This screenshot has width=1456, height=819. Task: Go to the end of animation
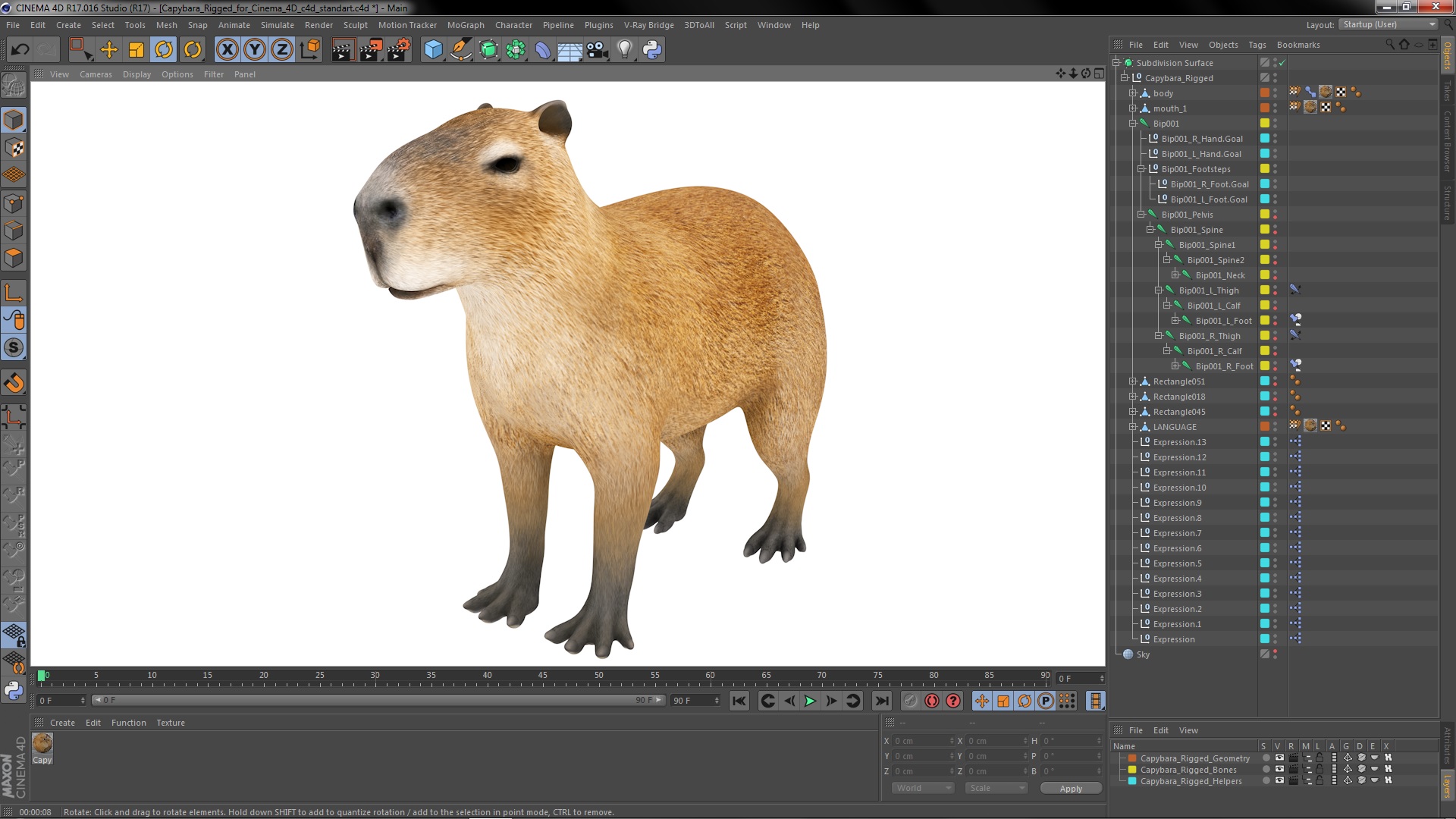881,701
